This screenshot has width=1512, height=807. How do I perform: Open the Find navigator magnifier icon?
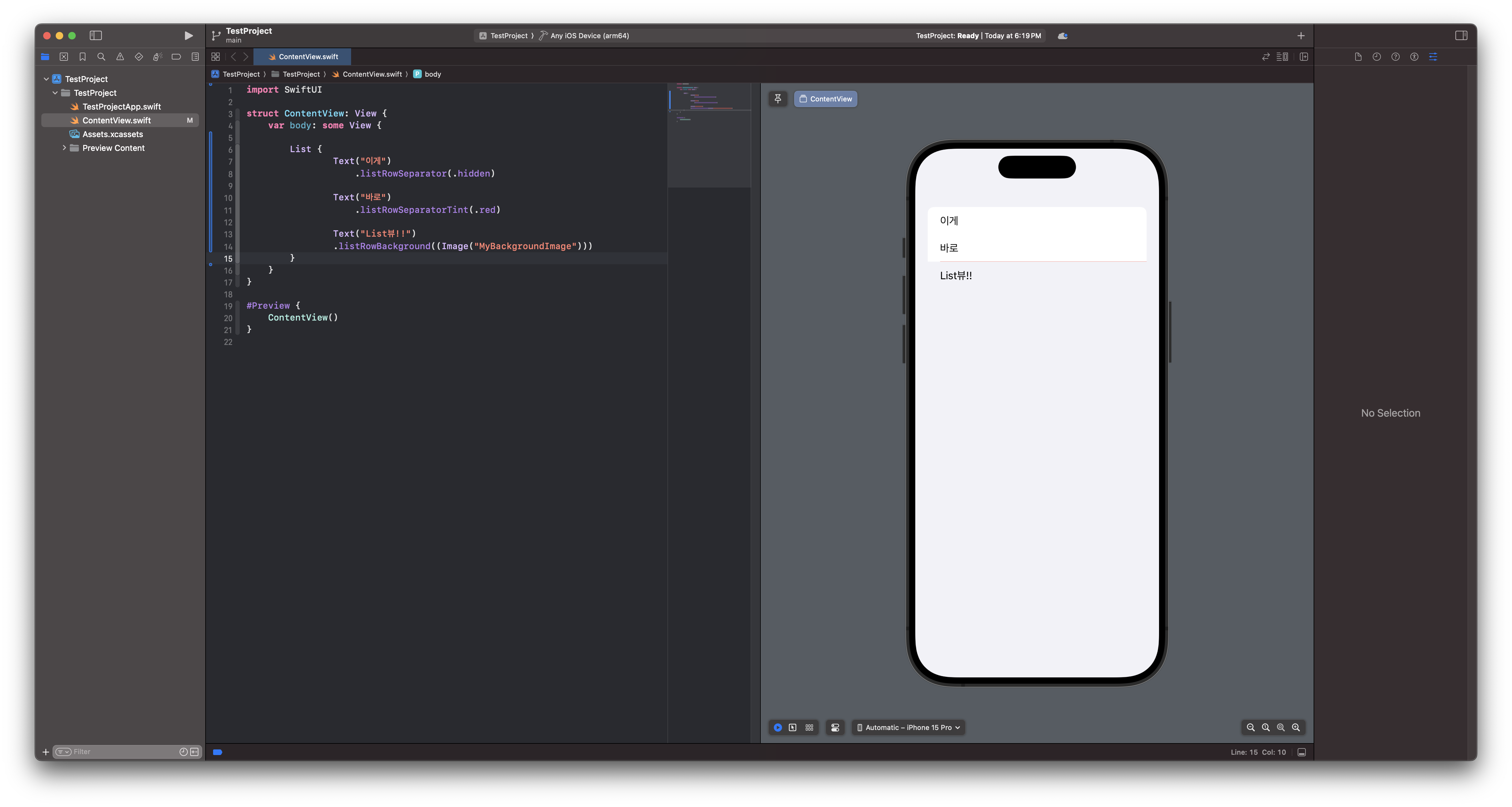[x=101, y=57]
